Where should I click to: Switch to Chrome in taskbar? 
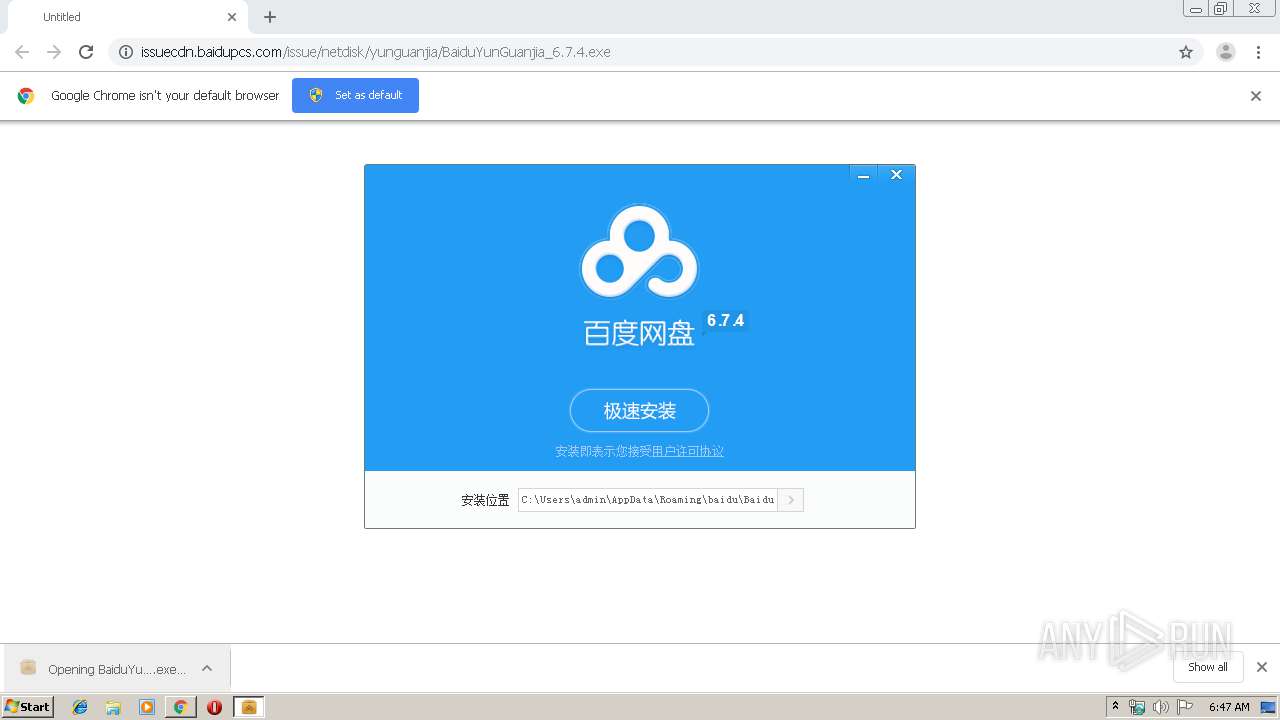tap(180, 707)
